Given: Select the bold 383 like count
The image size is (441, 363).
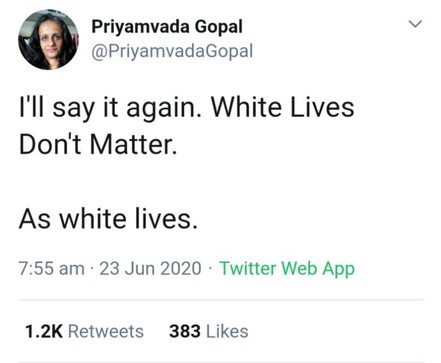Looking at the screenshot, I should click(185, 331).
